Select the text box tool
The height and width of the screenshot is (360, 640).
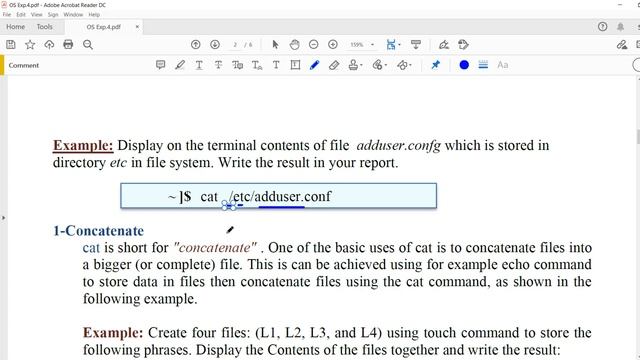(x=295, y=65)
